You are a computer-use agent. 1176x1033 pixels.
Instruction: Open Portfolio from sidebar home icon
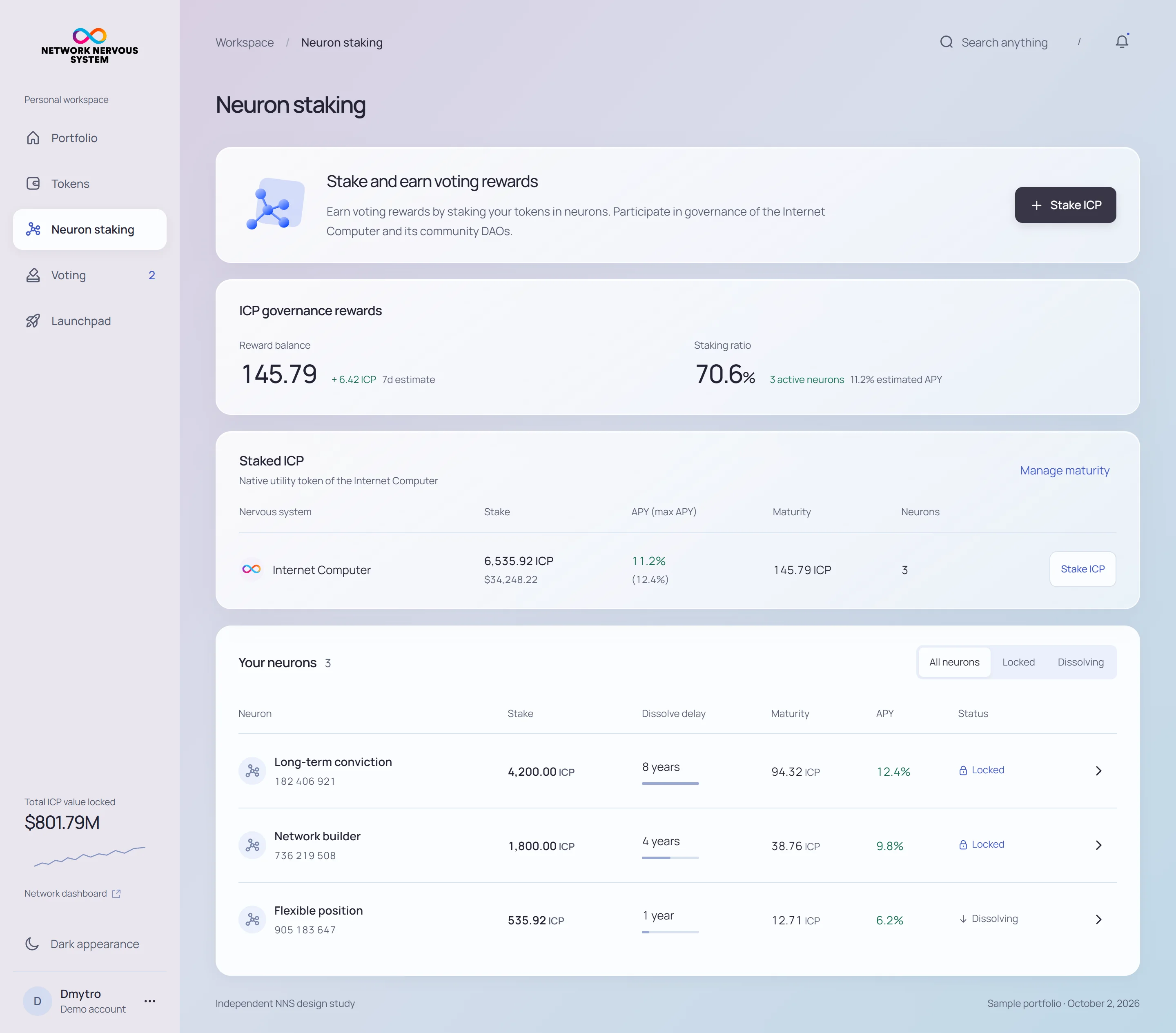33,138
